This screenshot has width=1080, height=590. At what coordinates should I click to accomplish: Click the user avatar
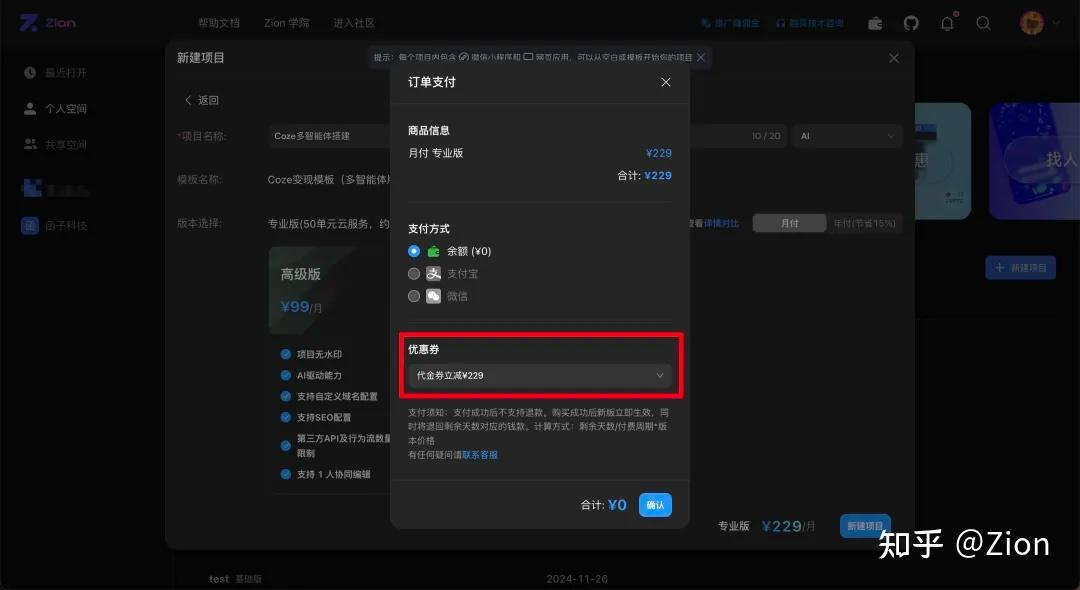pyautogui.click(x=1031, y=23)
